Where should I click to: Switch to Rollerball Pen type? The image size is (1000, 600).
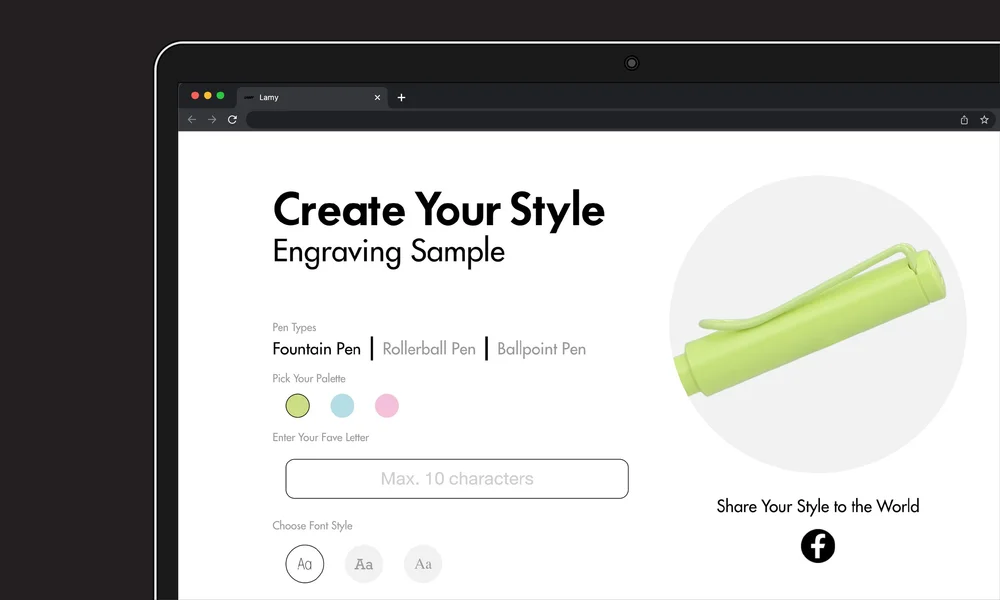[429, 349]
